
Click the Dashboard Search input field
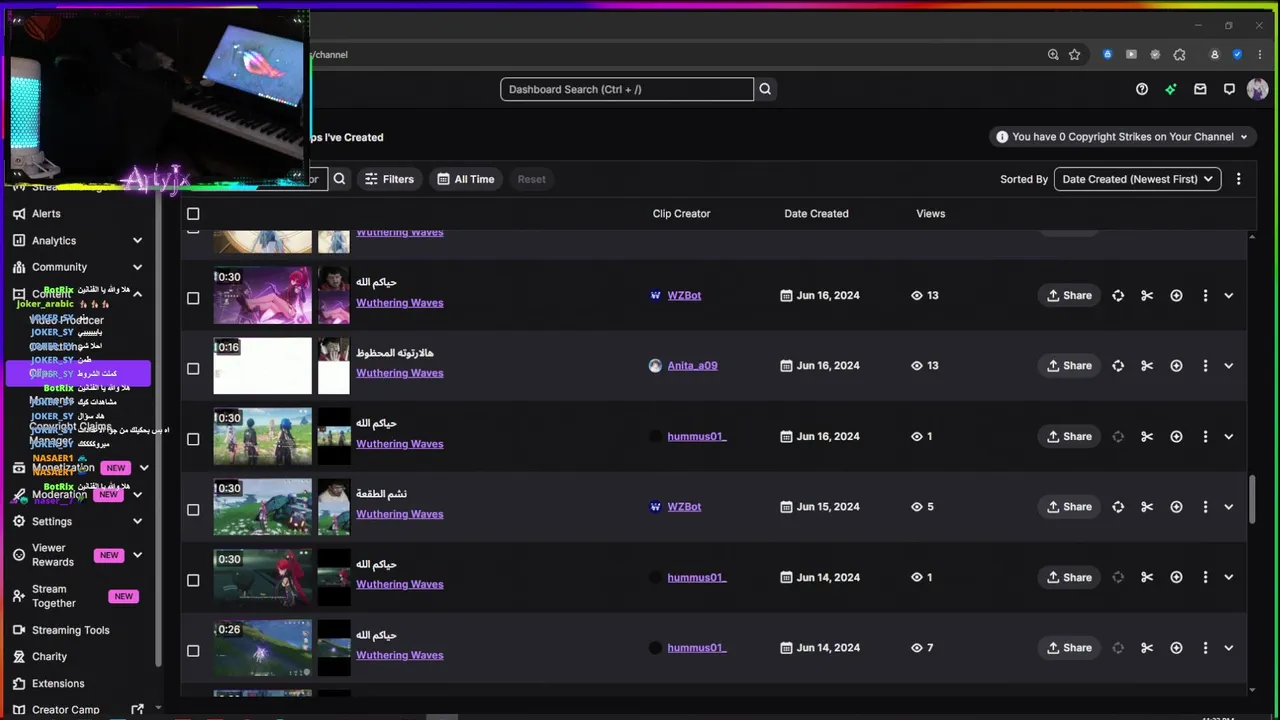pos(627,89)
